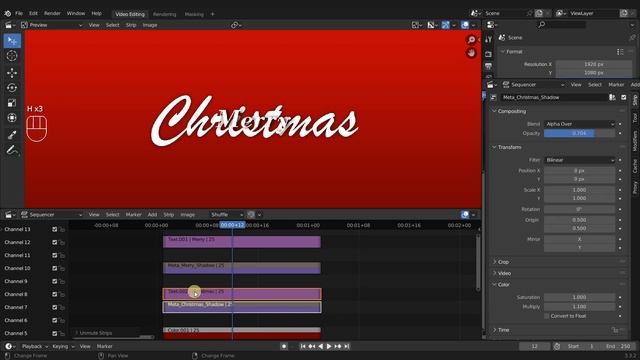Toggle Channel 10 mute checkbox
Screen dimensions: 640x360
pos(55,269)
